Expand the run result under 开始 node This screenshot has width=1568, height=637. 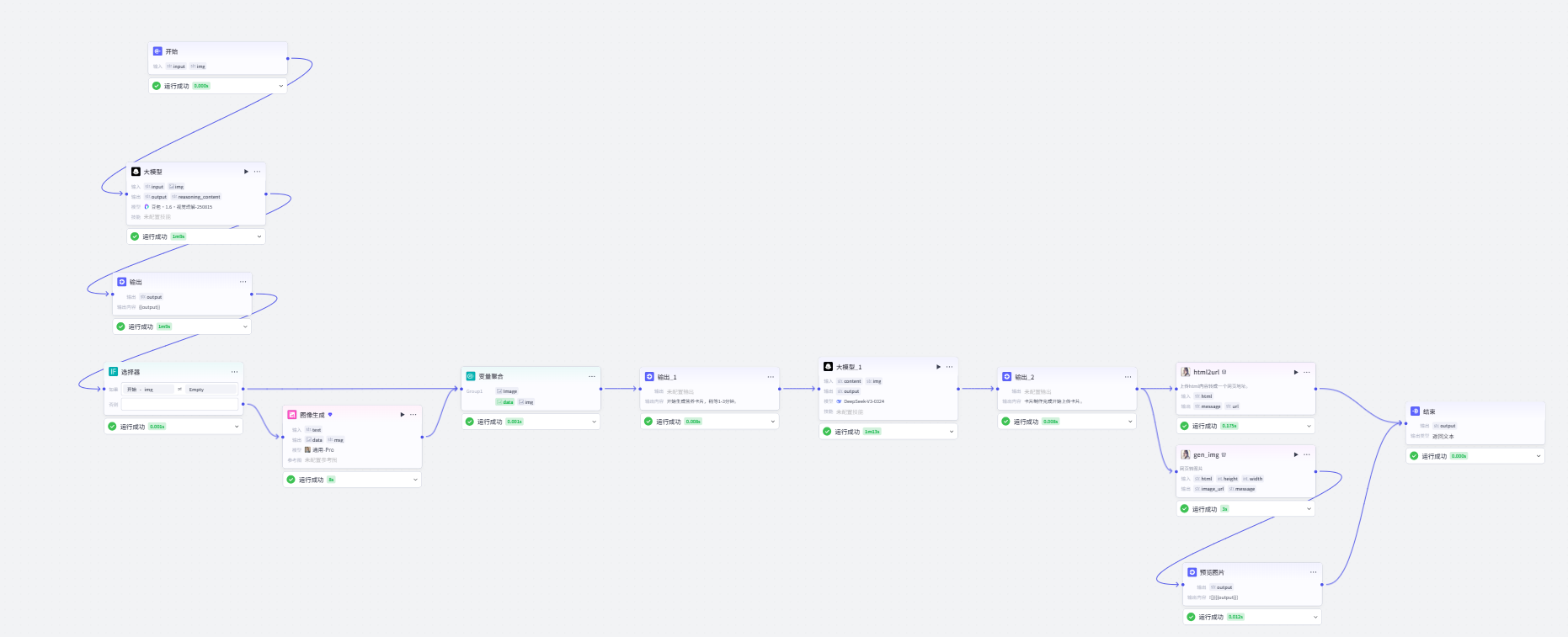[x=281, y=86]
